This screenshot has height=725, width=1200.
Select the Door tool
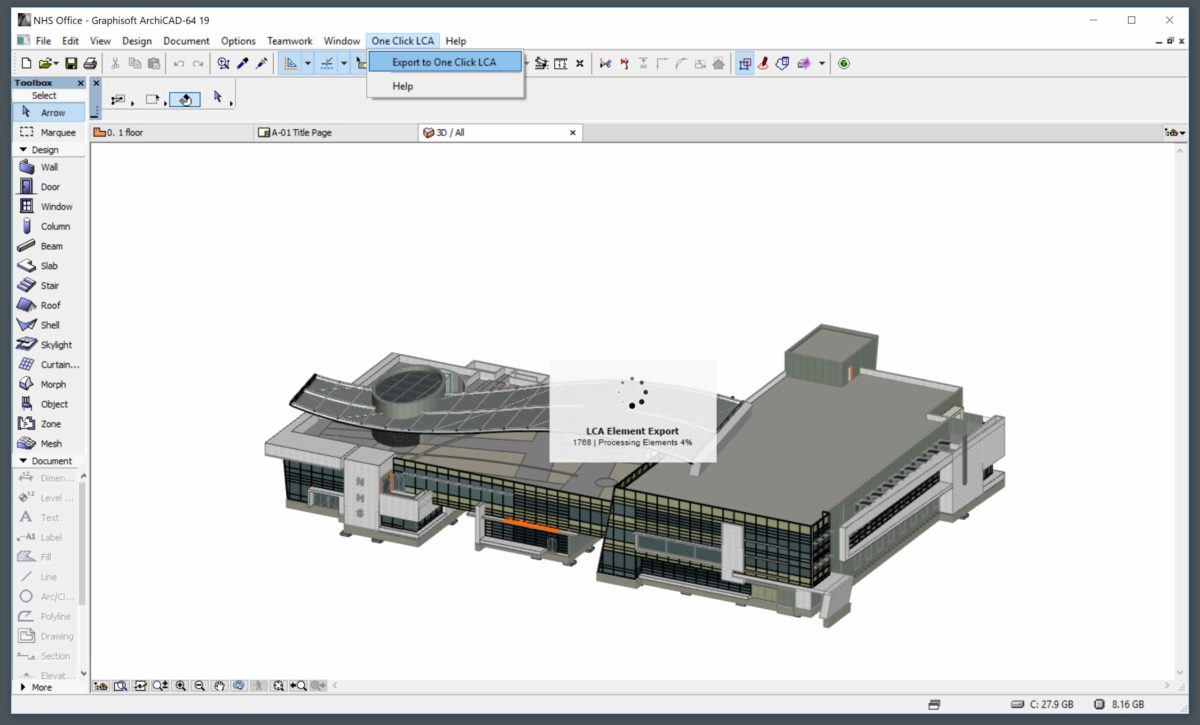(48, 187)
